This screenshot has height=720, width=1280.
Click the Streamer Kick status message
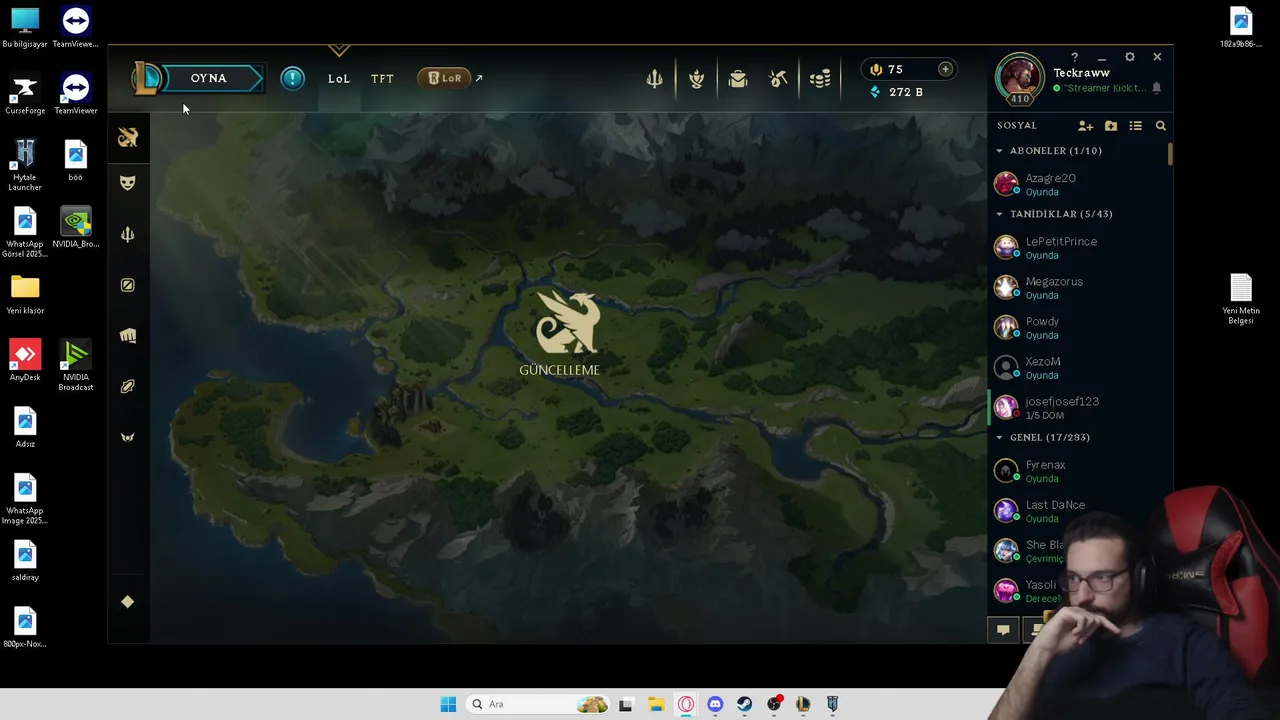1104,88
